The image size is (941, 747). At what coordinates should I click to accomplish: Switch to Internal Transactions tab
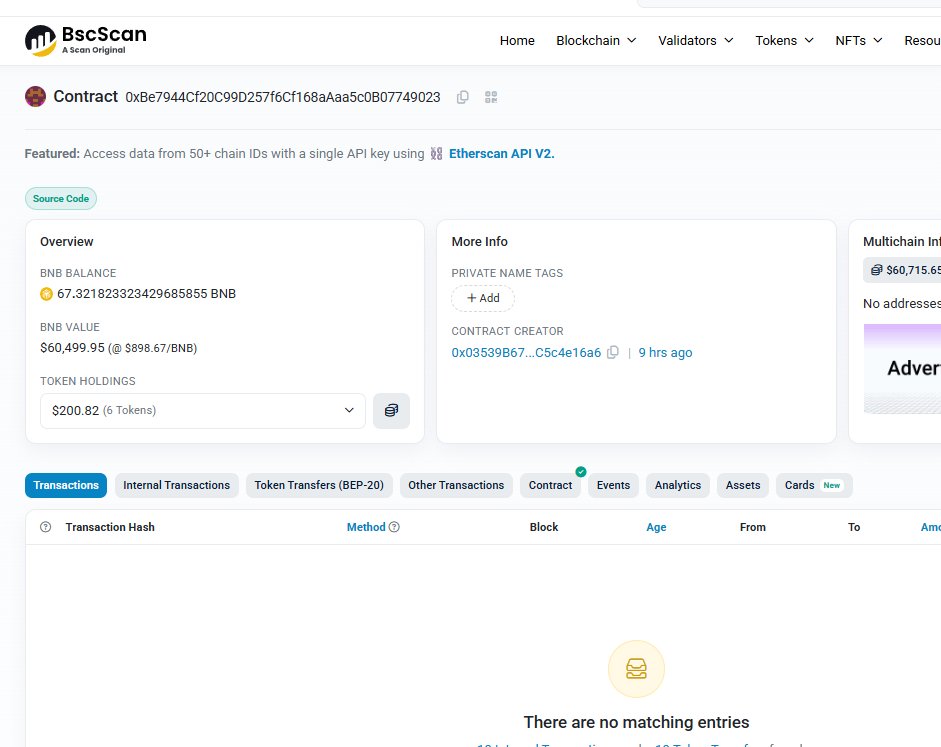(176, 485)
